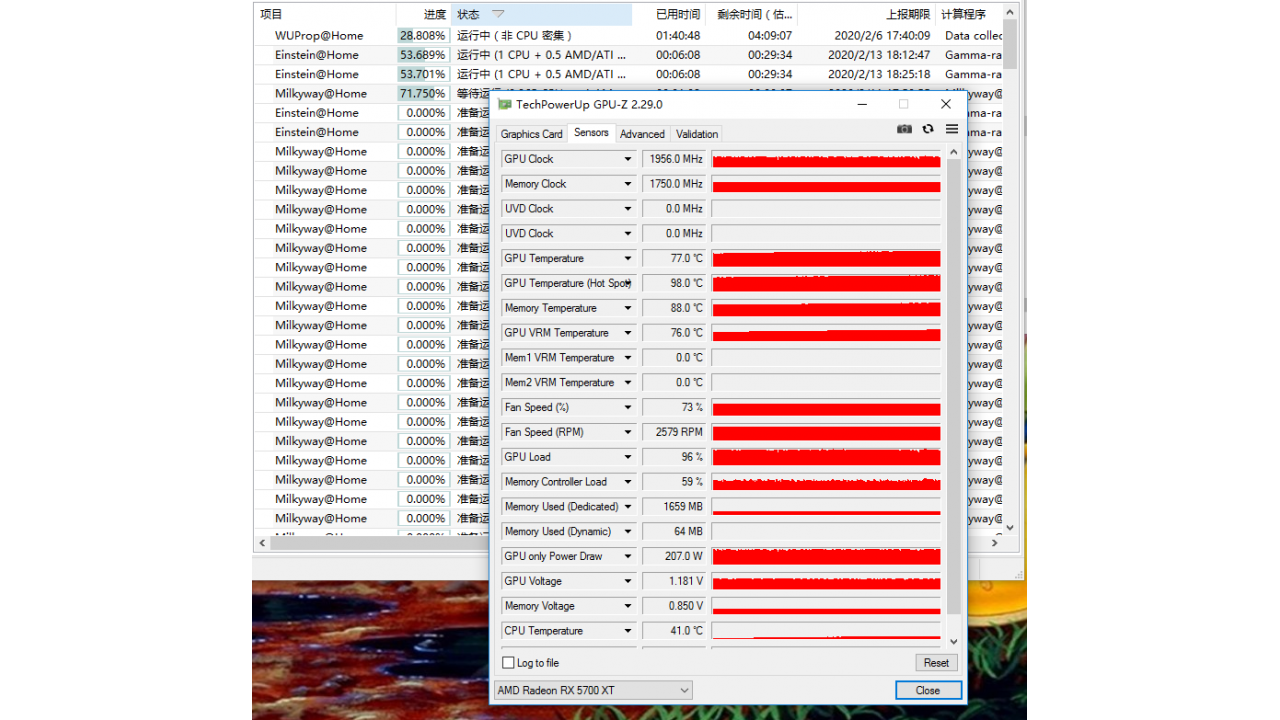Sort by the 上报期限 column header
Image resolution: width=1280 pixels, height=720 pixels.
(867, 14)
